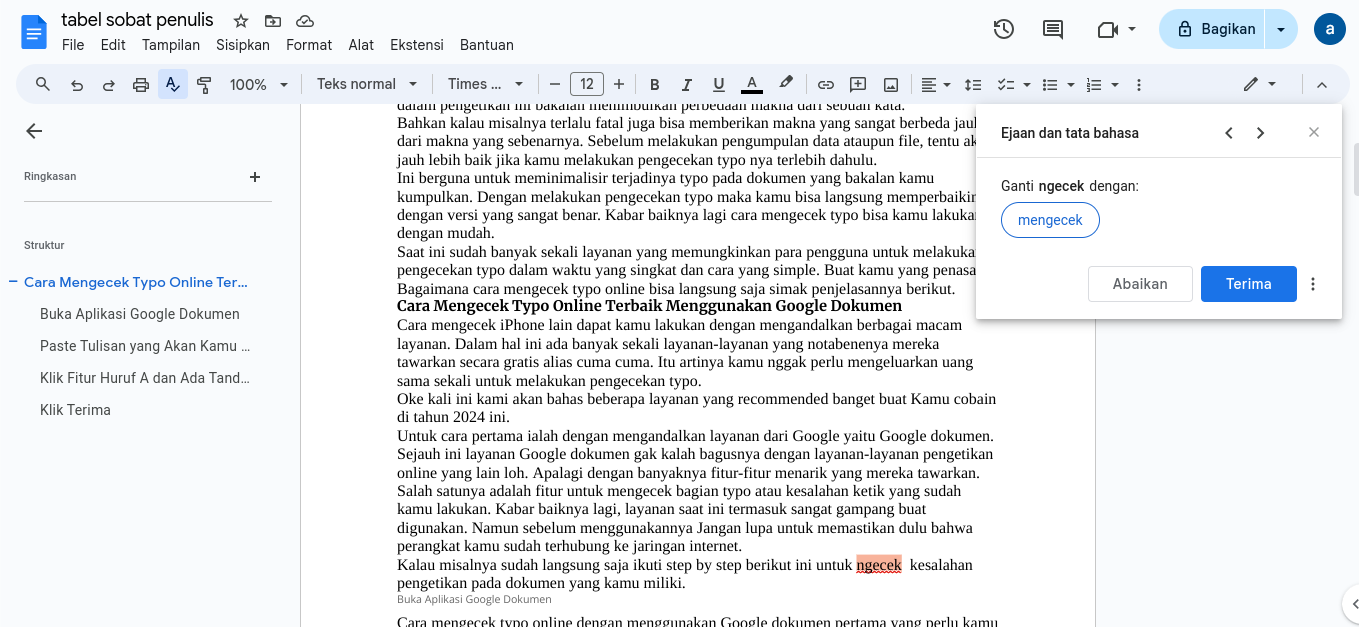The height and width of the screenshot is (627, 1359).
Task: Click the move to folder icon
Action: click(x=273, y=21)
